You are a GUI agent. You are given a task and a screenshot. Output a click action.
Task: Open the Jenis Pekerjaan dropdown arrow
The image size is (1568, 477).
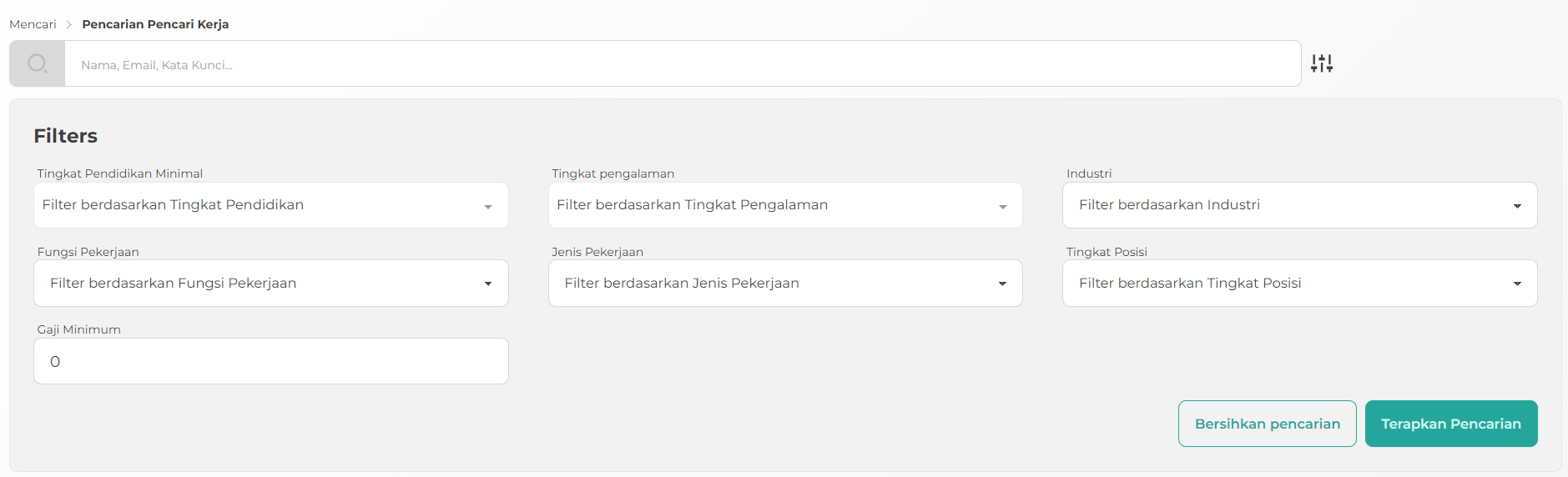[x=1002, y=284]
